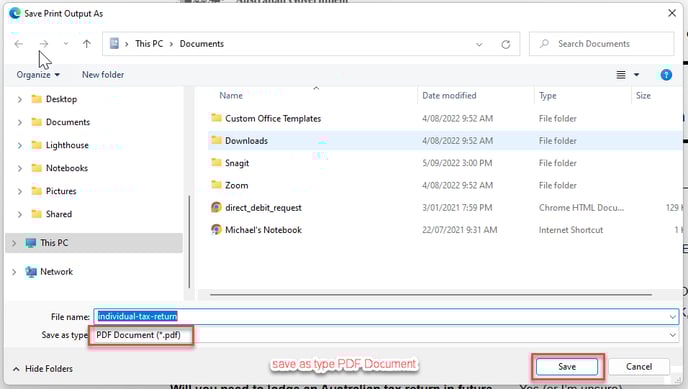Click the Save button

coord(567,367)
